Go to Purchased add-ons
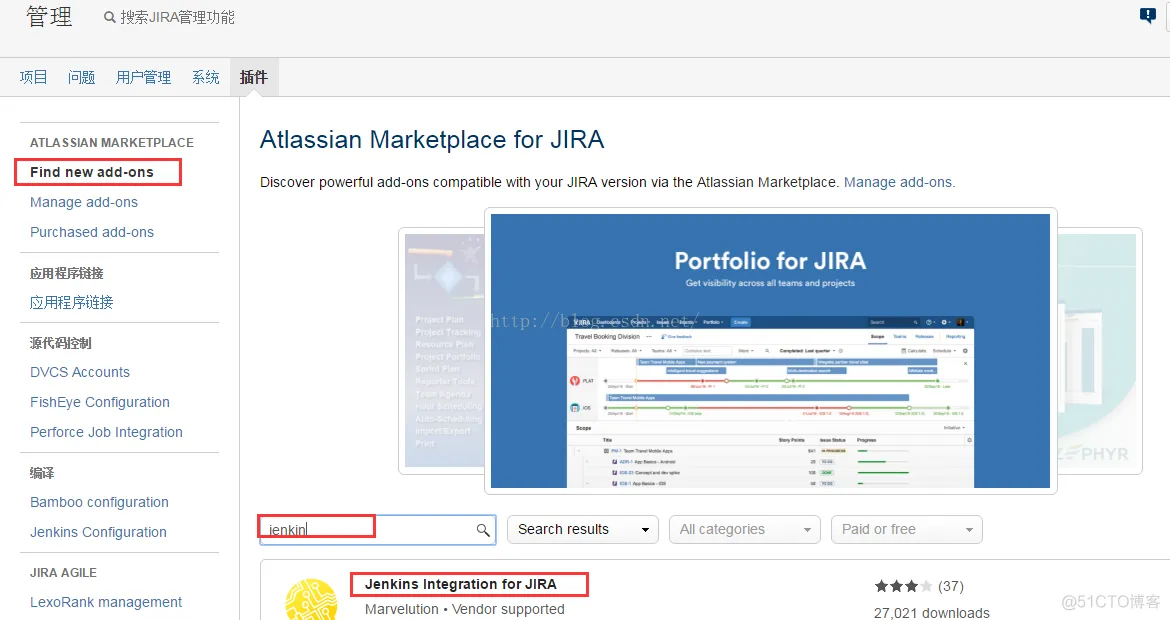Screen dimensions: 1170x620 tap(92, 232)
